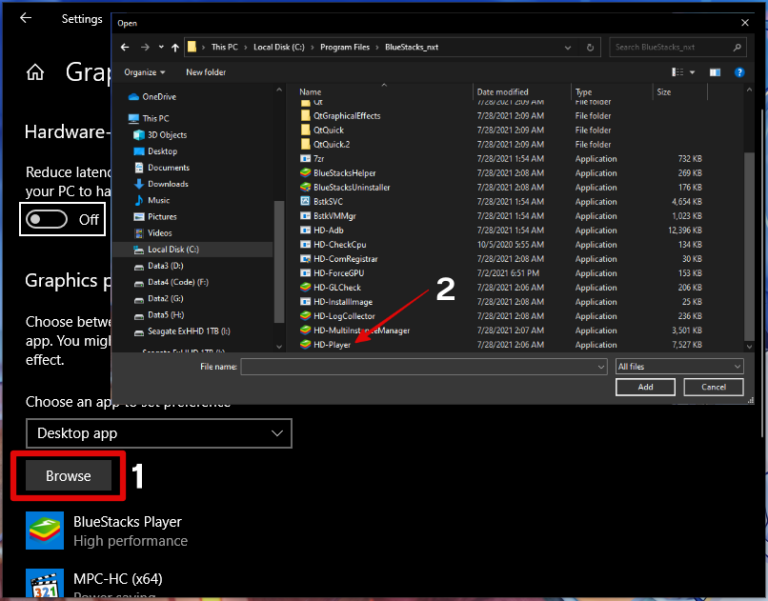768x601 pixels.
Task: Select the HD-MultiInstanceManager application
Action: coord(355,331)
